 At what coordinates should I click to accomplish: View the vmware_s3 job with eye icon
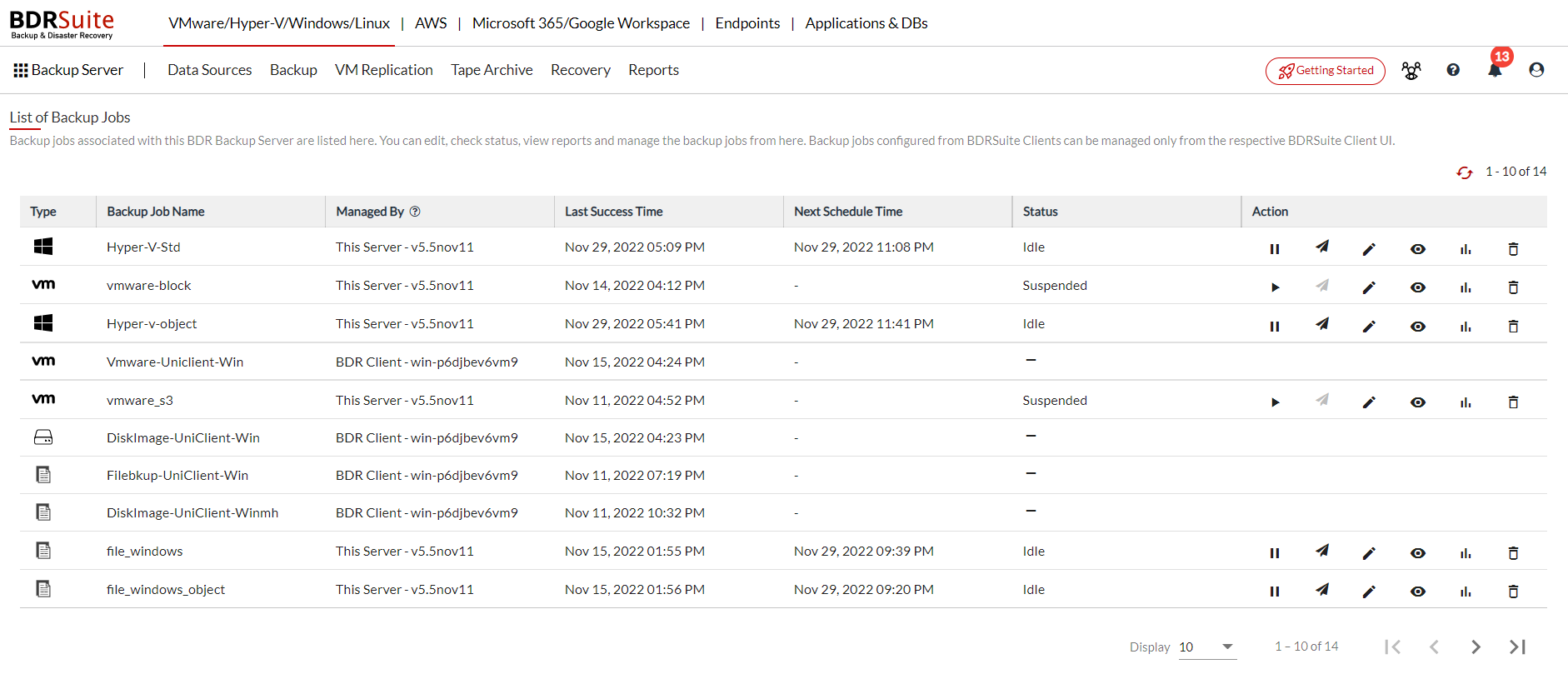[1417, 402]
